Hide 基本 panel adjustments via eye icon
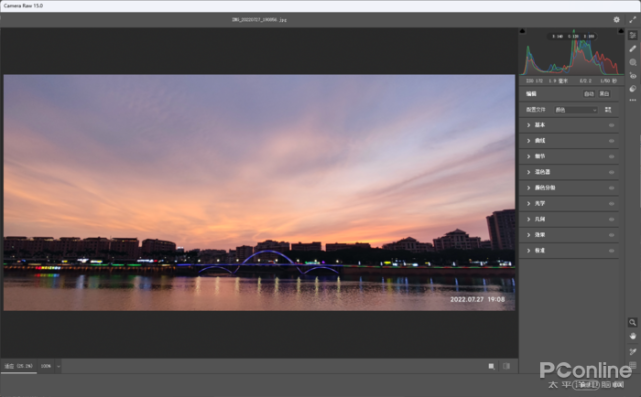The width and height of the screenshot is (641, 397). 612,125
